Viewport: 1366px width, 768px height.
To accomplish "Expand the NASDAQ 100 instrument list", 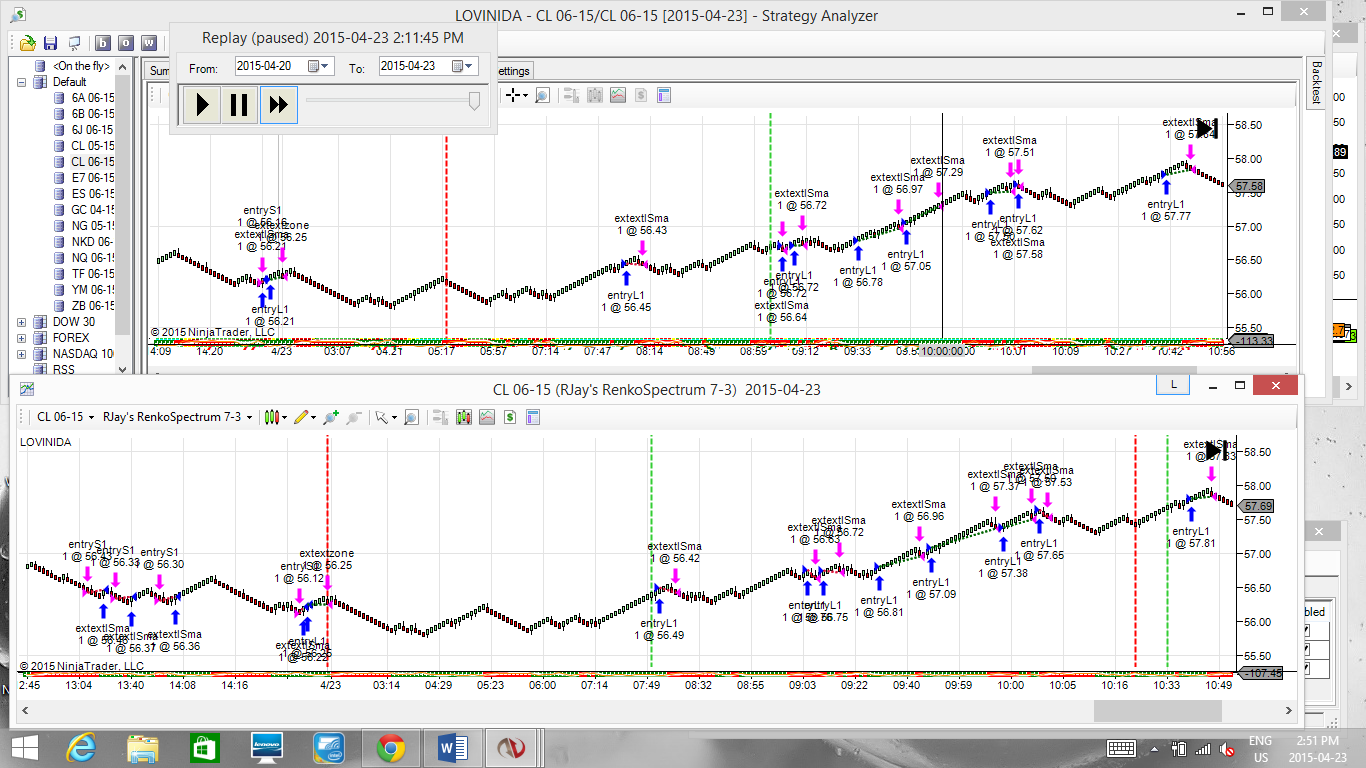I will click(22, 354).
